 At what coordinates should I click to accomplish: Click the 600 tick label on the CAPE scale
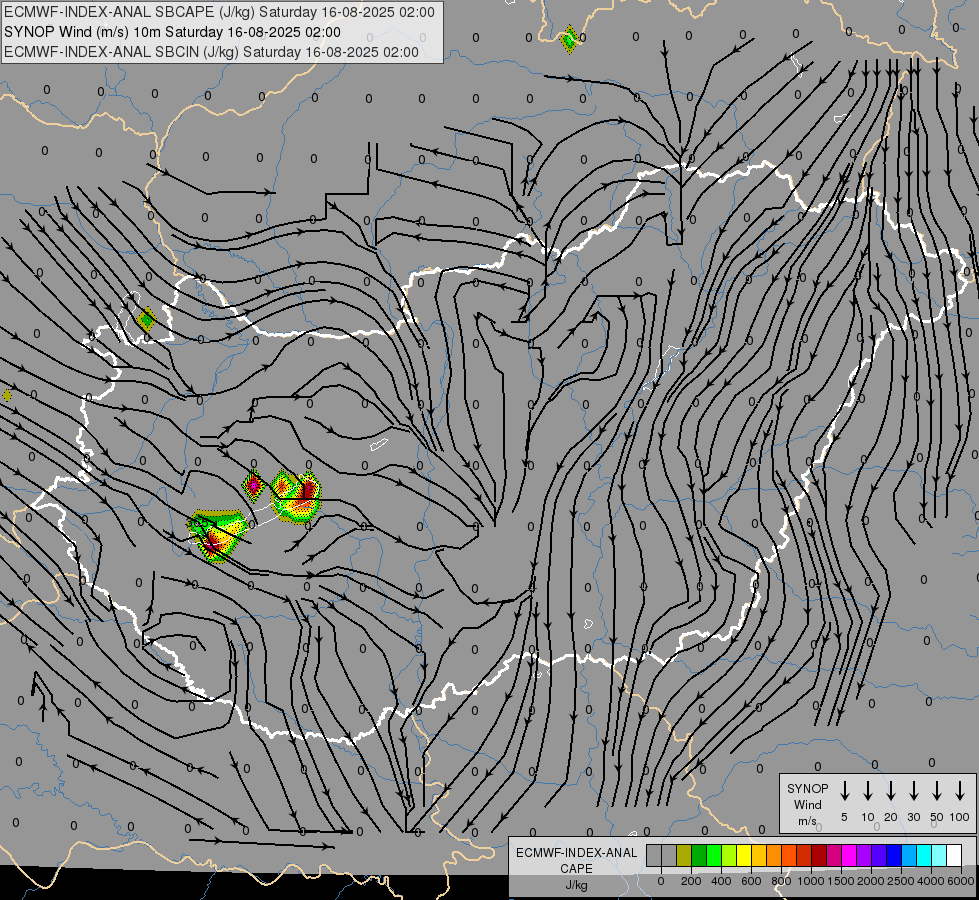tap(751, 881)
